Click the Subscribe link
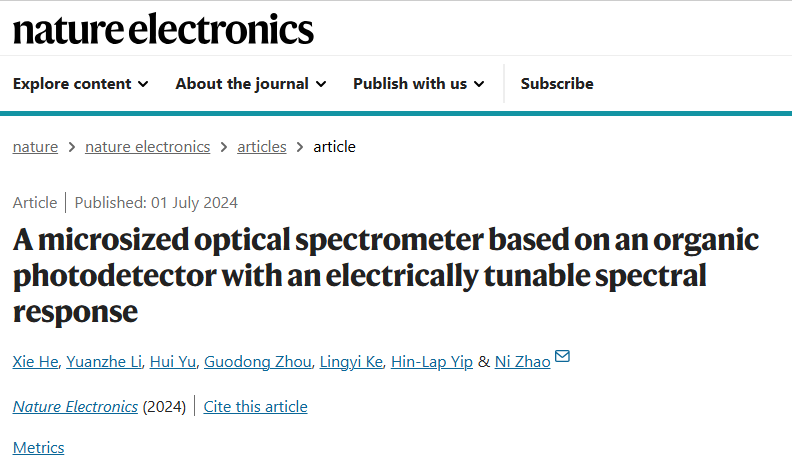 pos(557,84)
